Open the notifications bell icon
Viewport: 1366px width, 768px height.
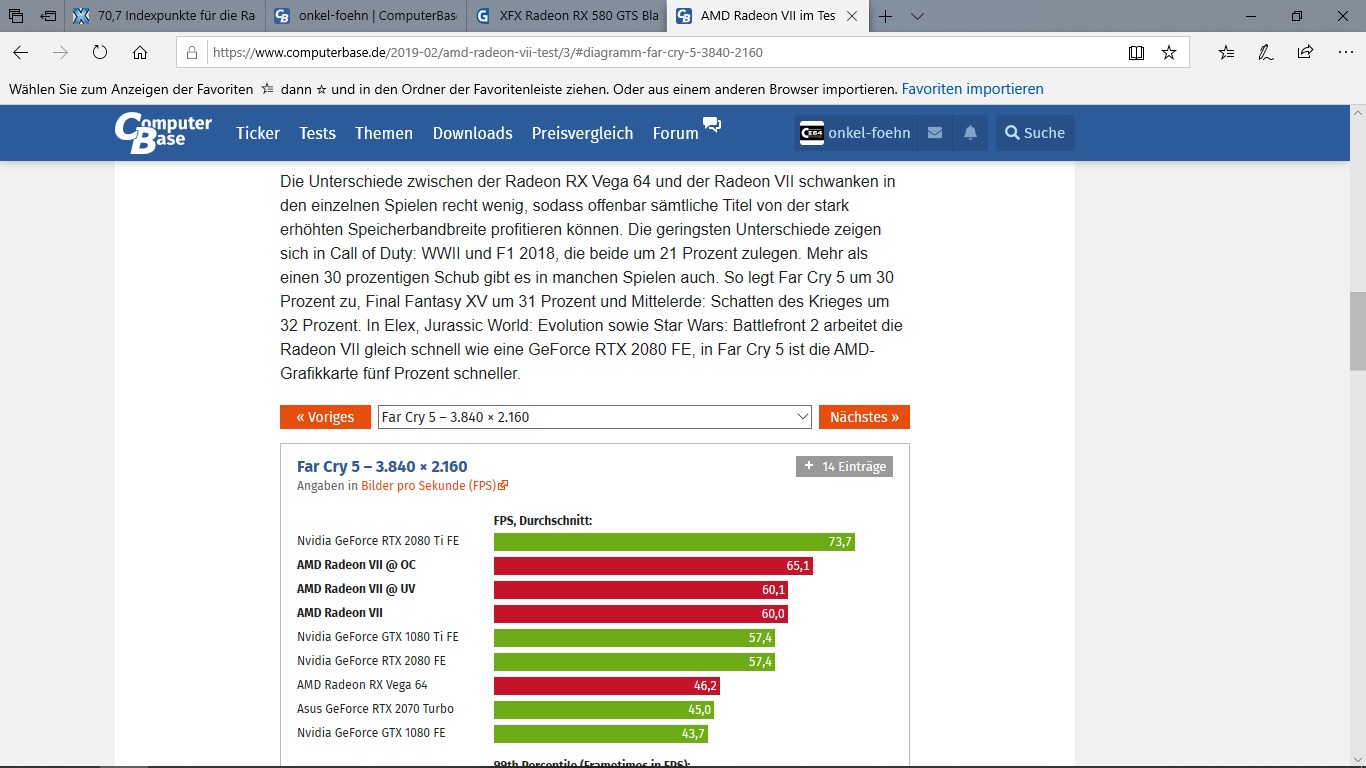tap(970, 133)
